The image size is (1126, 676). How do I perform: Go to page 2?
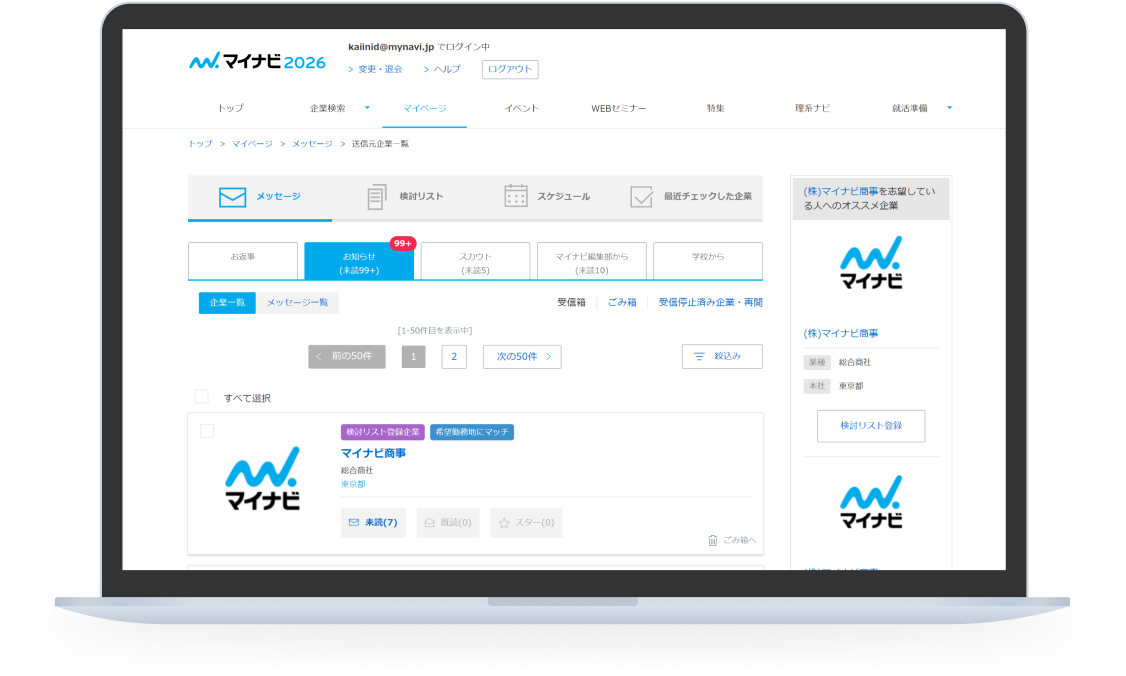pyautogui.click(x=454, y=356)
